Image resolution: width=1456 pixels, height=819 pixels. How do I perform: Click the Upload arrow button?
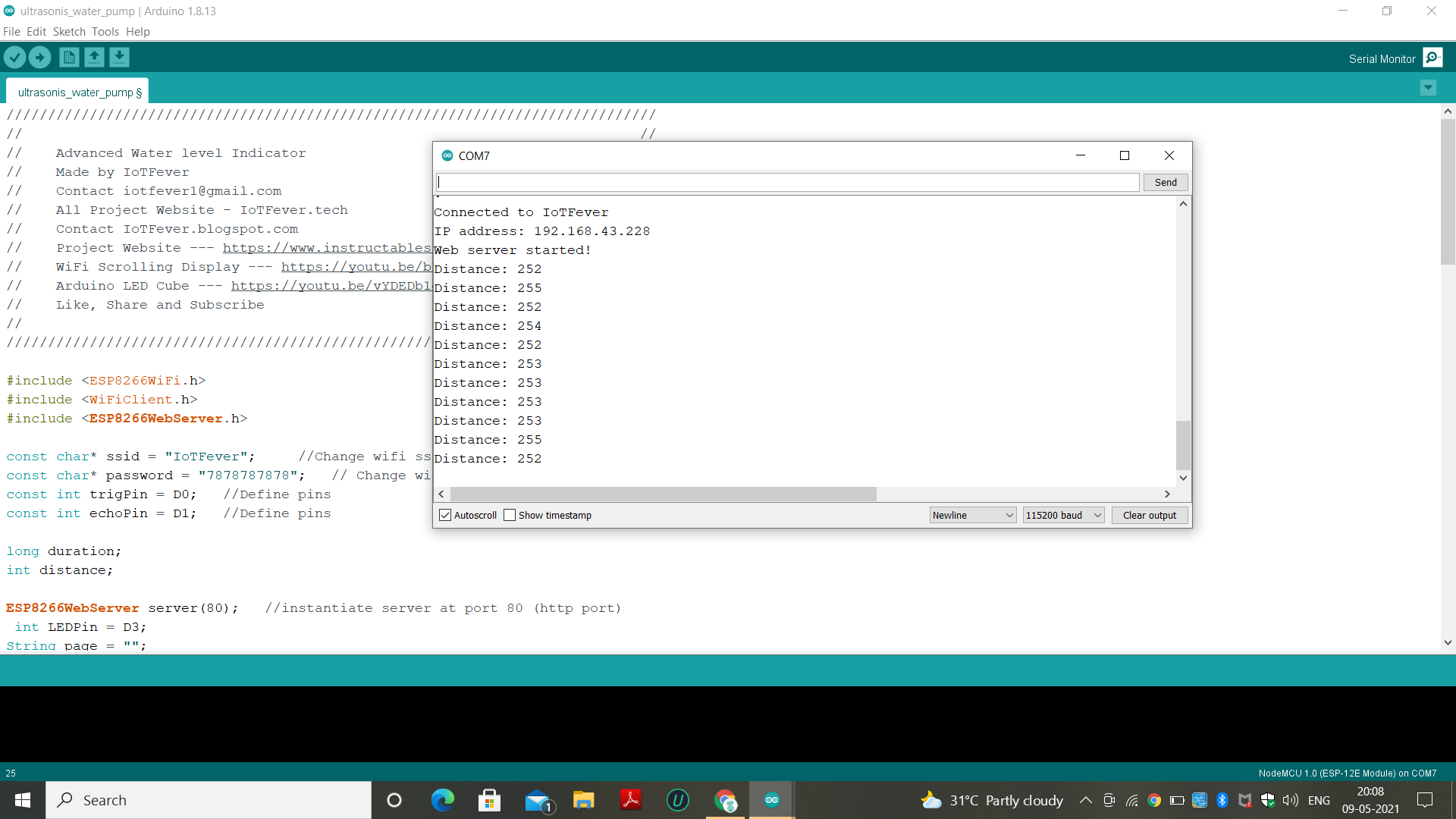pos(39,57)
